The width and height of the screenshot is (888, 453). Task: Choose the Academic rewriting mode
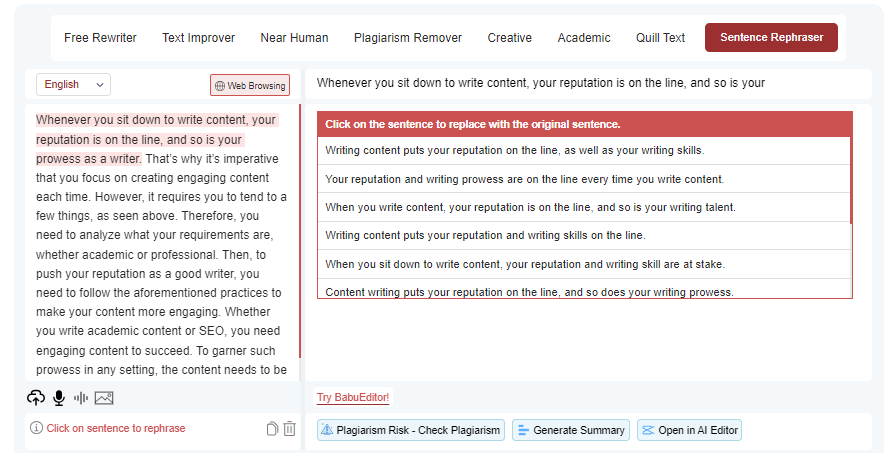pyautogui.click(x=583, y=38)
